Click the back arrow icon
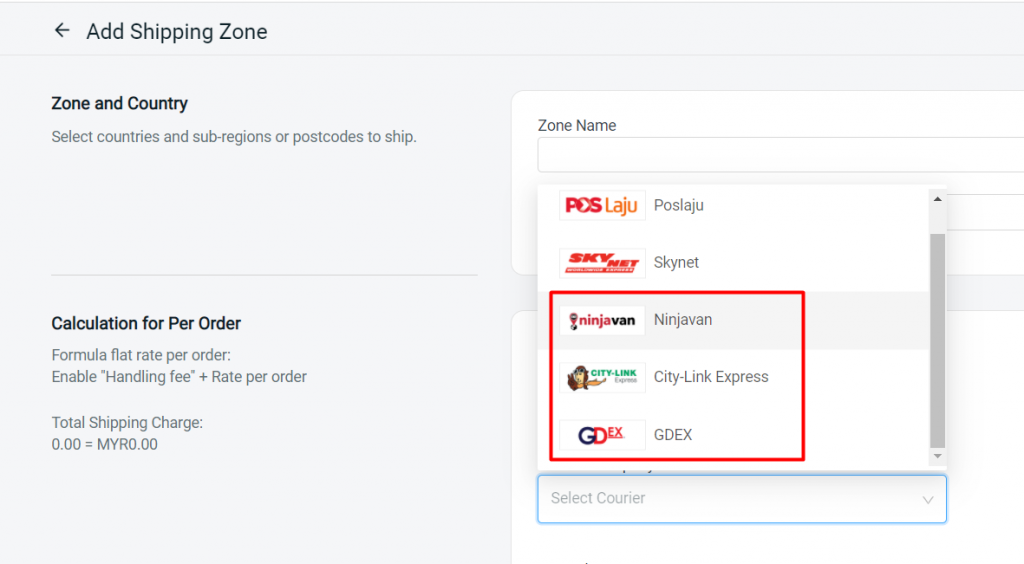This screenshot has width=1024, height=564. tap(62, 31)
